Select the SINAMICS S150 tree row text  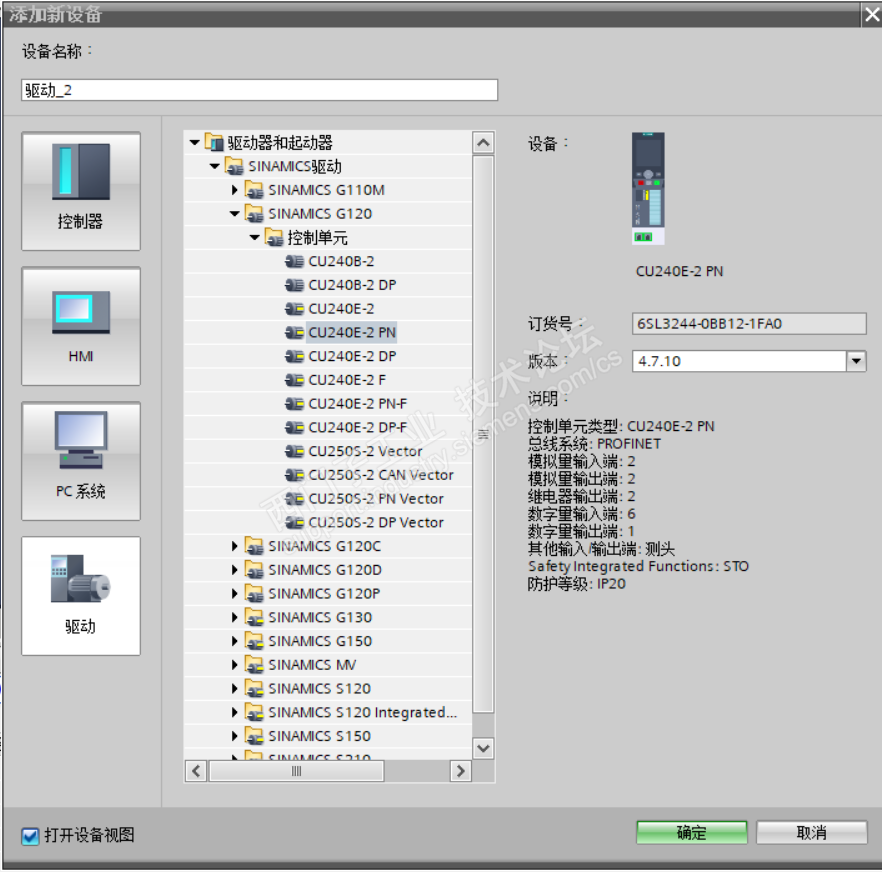coord(320,736)
